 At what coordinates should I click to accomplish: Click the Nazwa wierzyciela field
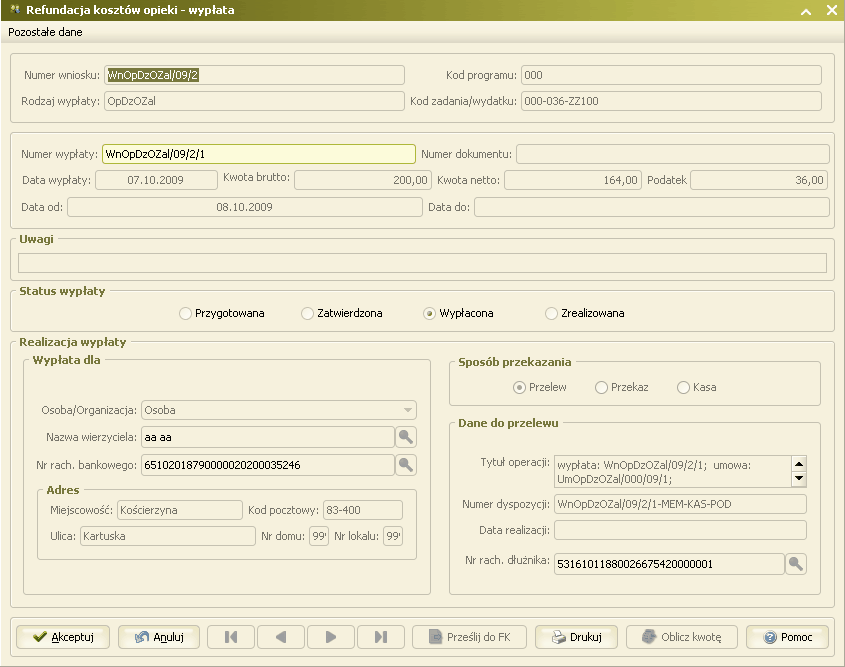(x=267, y=437)
